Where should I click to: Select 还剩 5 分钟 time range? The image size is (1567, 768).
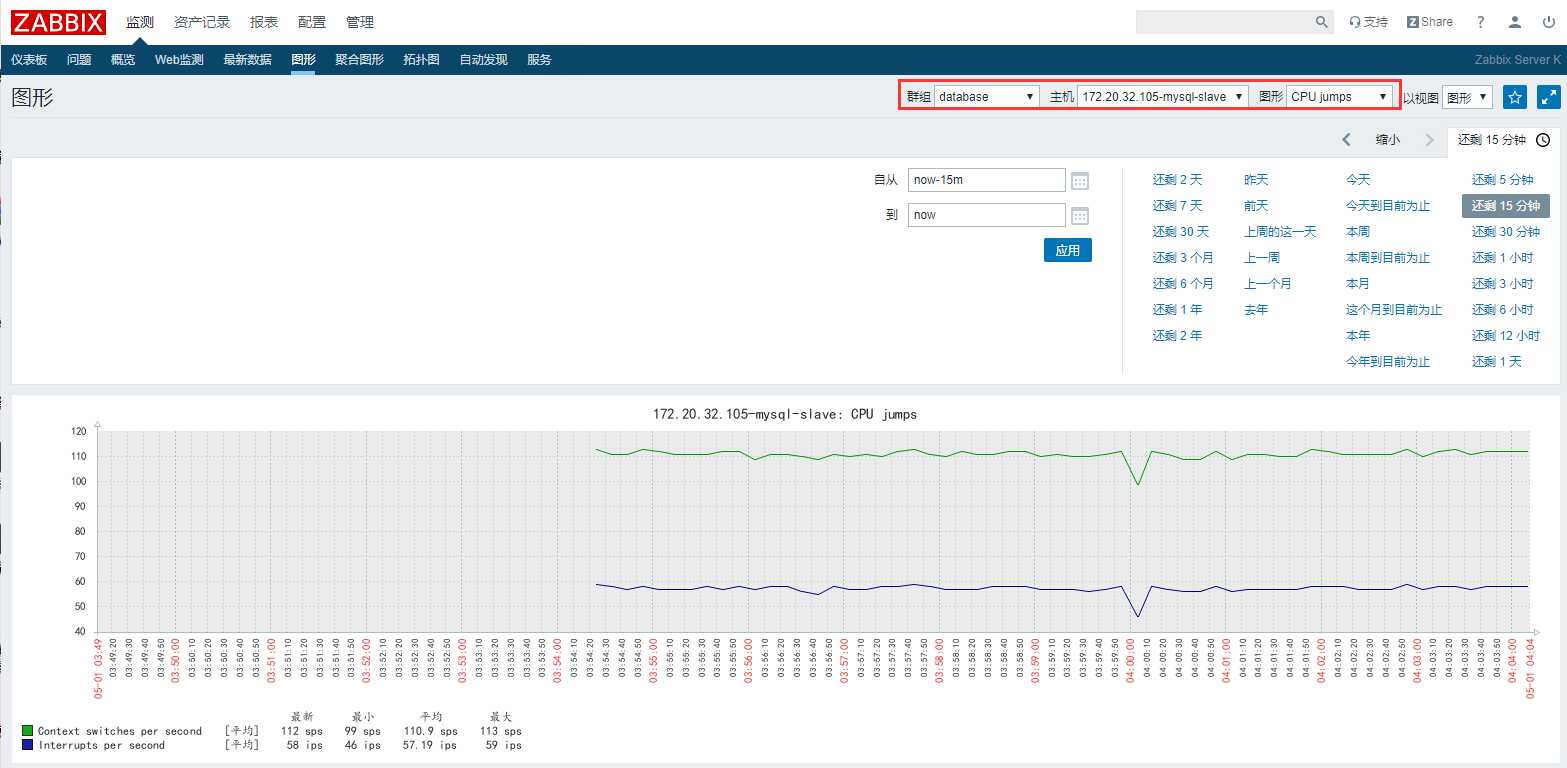tap(1502, 180)
